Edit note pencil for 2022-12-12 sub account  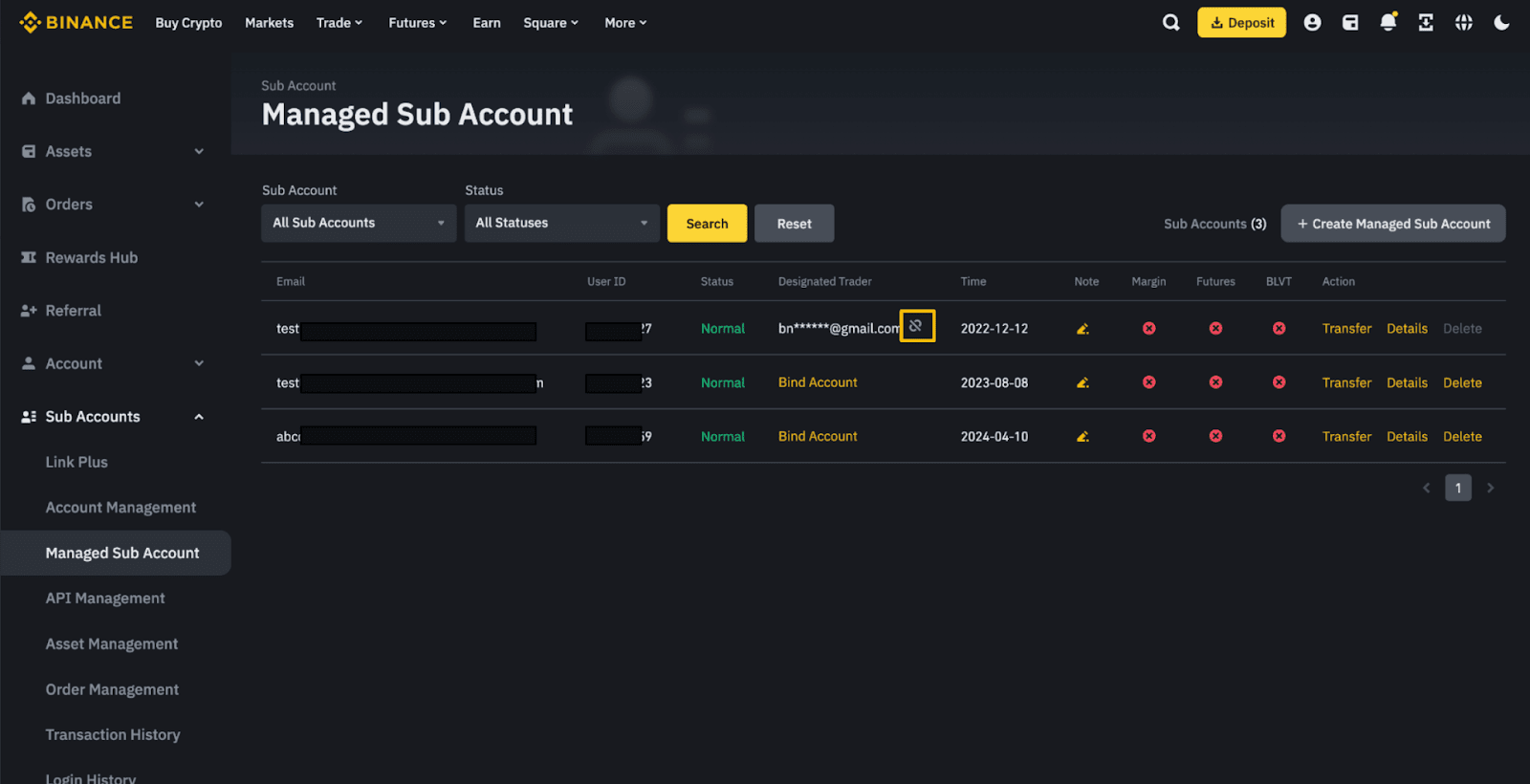point(1082,329)
